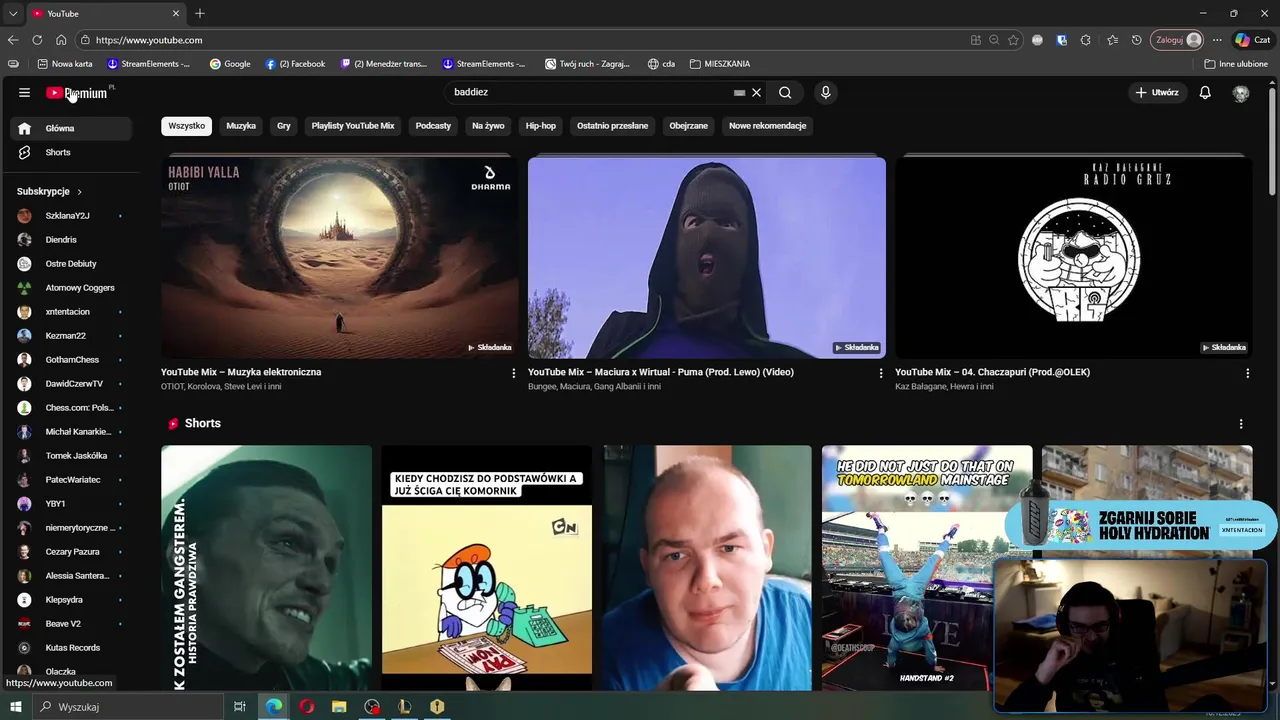Open the GothamChess channel
Screen dimensions: 1280x720
pos(71,360)
